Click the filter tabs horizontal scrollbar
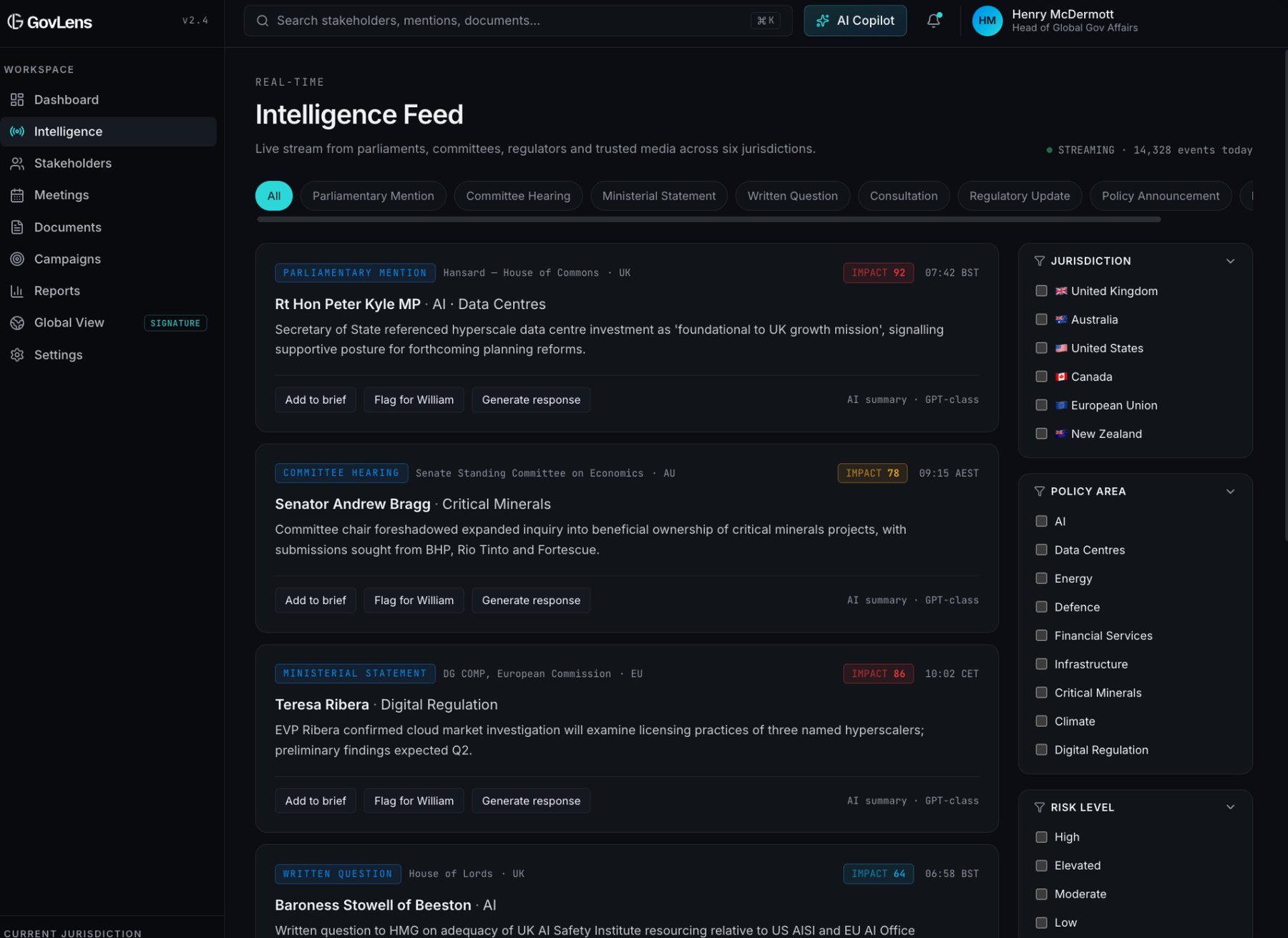 pos(708,220)
